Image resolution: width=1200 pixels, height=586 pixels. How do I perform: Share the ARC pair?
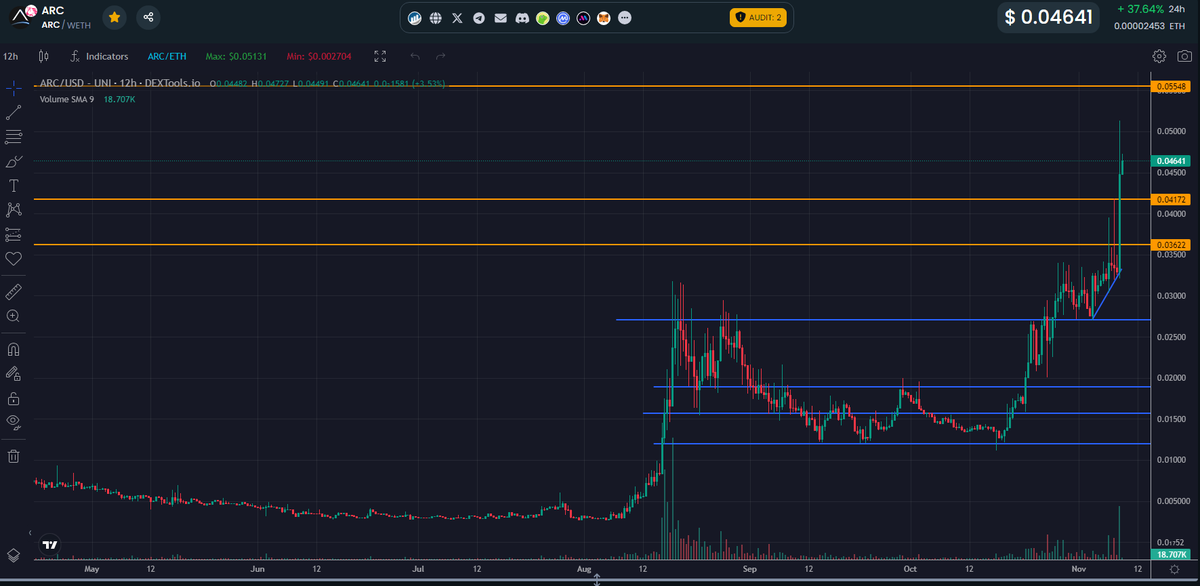149,17
